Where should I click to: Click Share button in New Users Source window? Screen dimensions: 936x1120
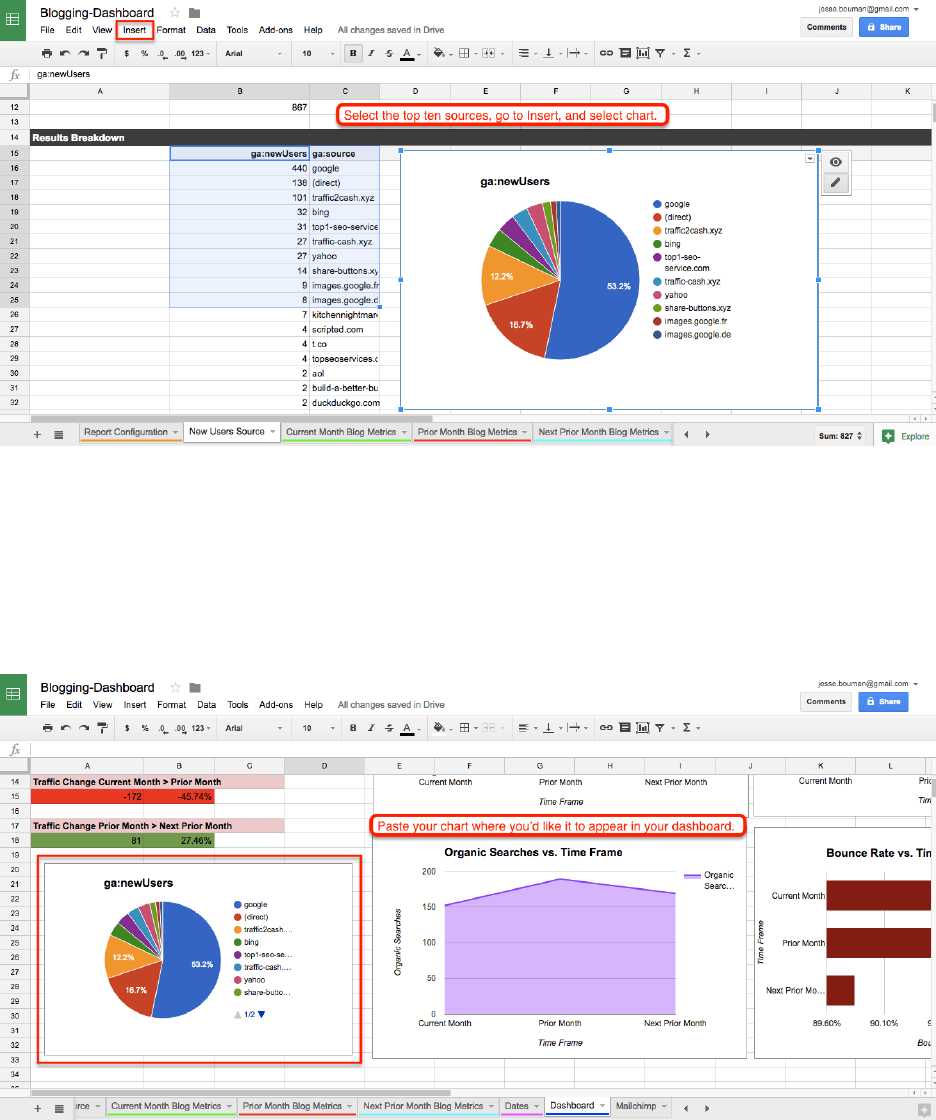(884, 27)
